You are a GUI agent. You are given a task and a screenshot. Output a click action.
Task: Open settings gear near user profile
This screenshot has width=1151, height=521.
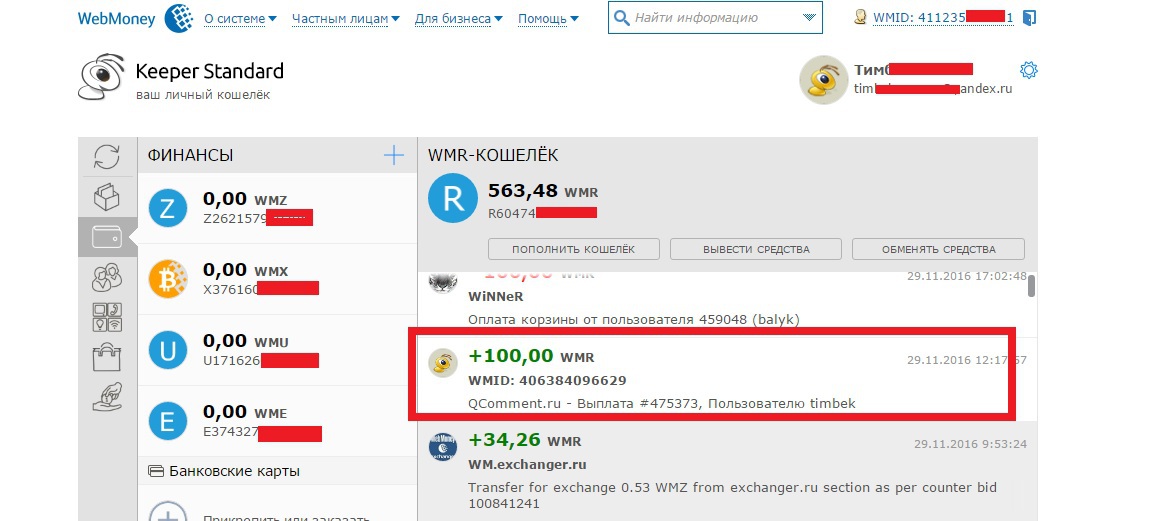click(1029, 70)
